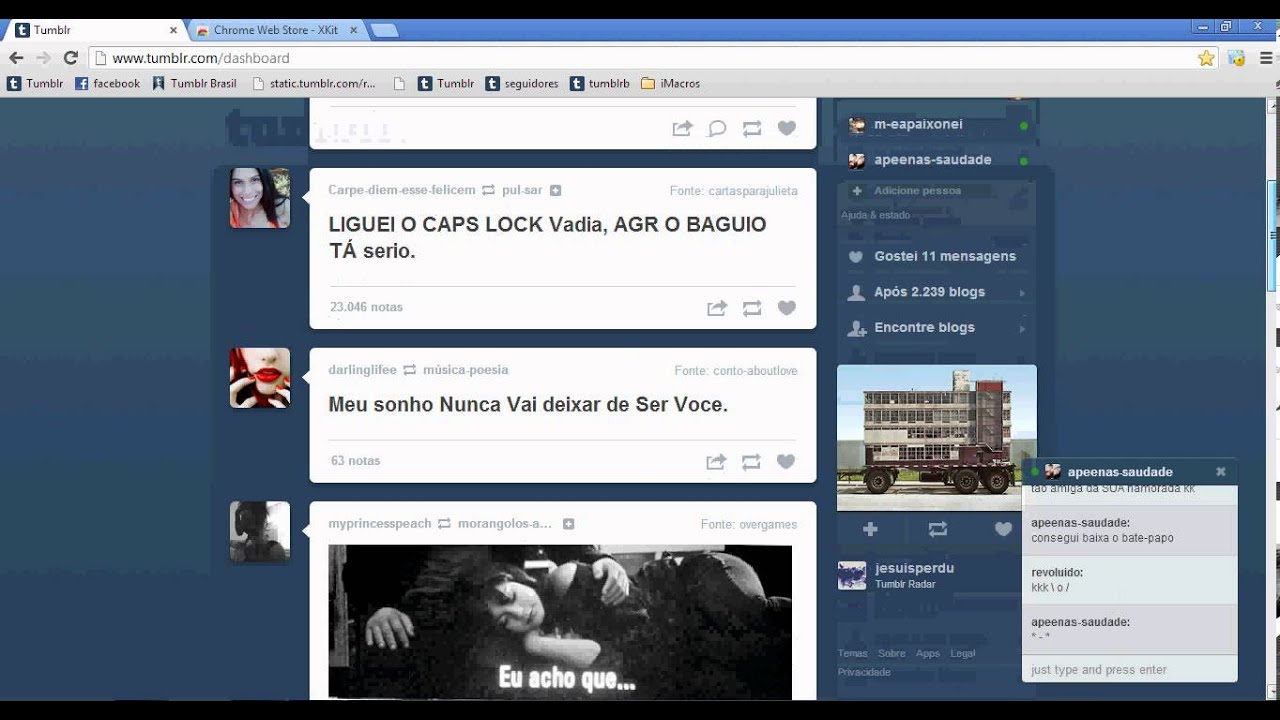This screenshot has height=720, width=1280.
Task: Open Gostei 11 mensagens
Action: click(932, 256)
